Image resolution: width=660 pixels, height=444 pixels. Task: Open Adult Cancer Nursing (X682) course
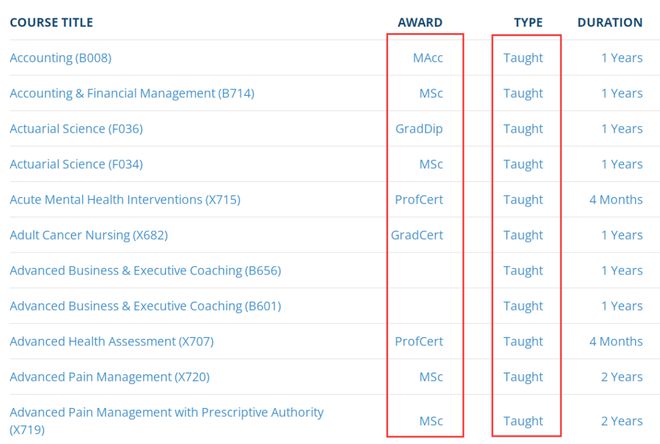(x=89, y=235)
